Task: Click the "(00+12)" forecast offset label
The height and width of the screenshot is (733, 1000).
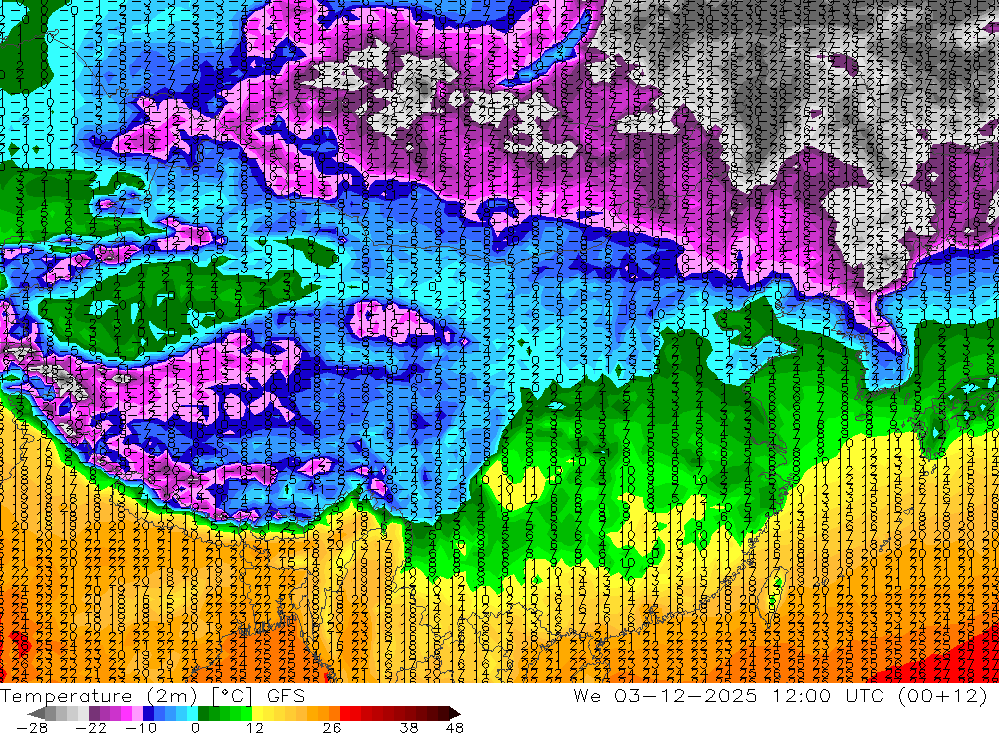Action: click(x=944, y=695)
